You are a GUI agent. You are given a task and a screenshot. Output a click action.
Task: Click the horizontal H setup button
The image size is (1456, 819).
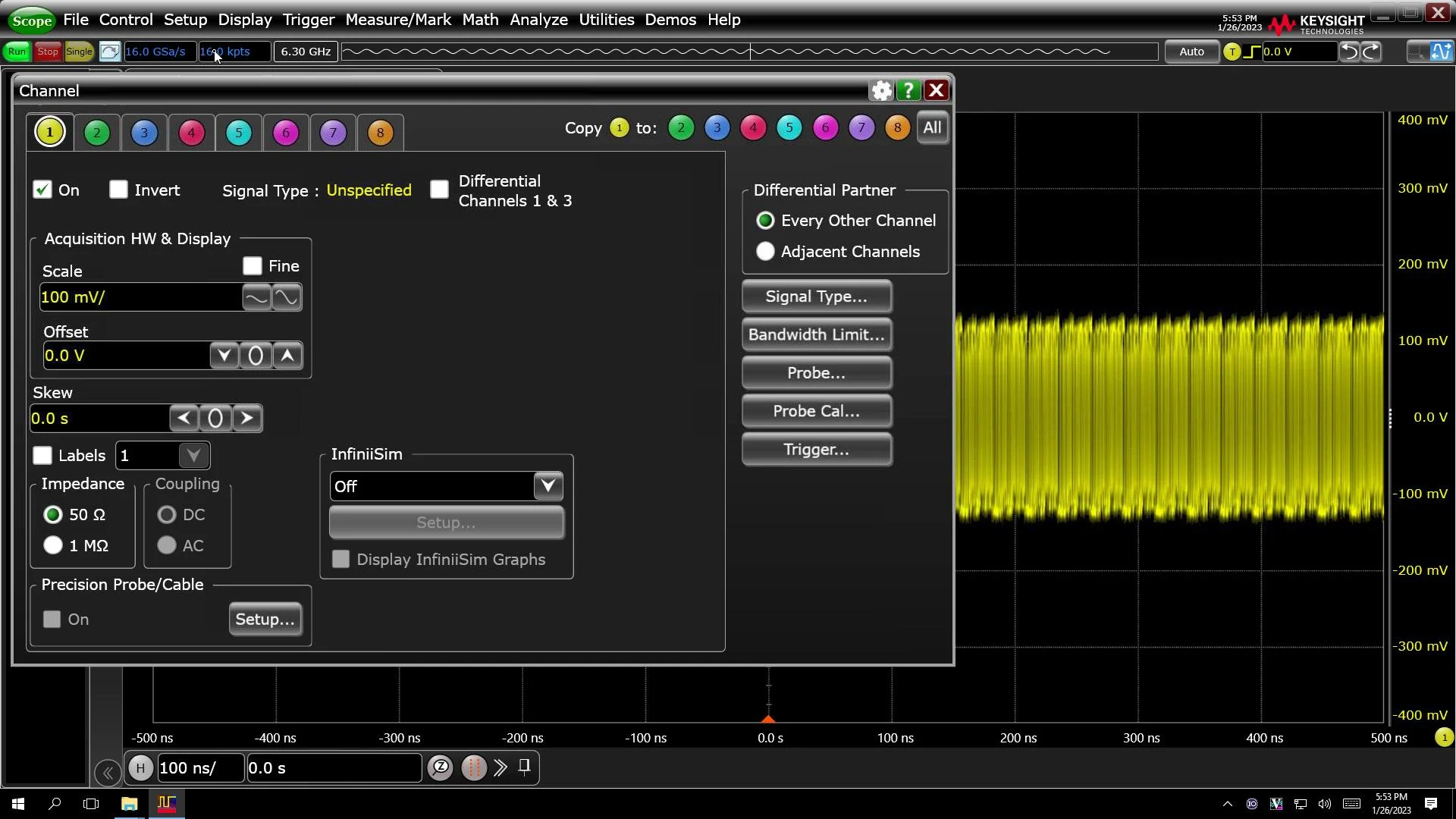click(140, 768)
